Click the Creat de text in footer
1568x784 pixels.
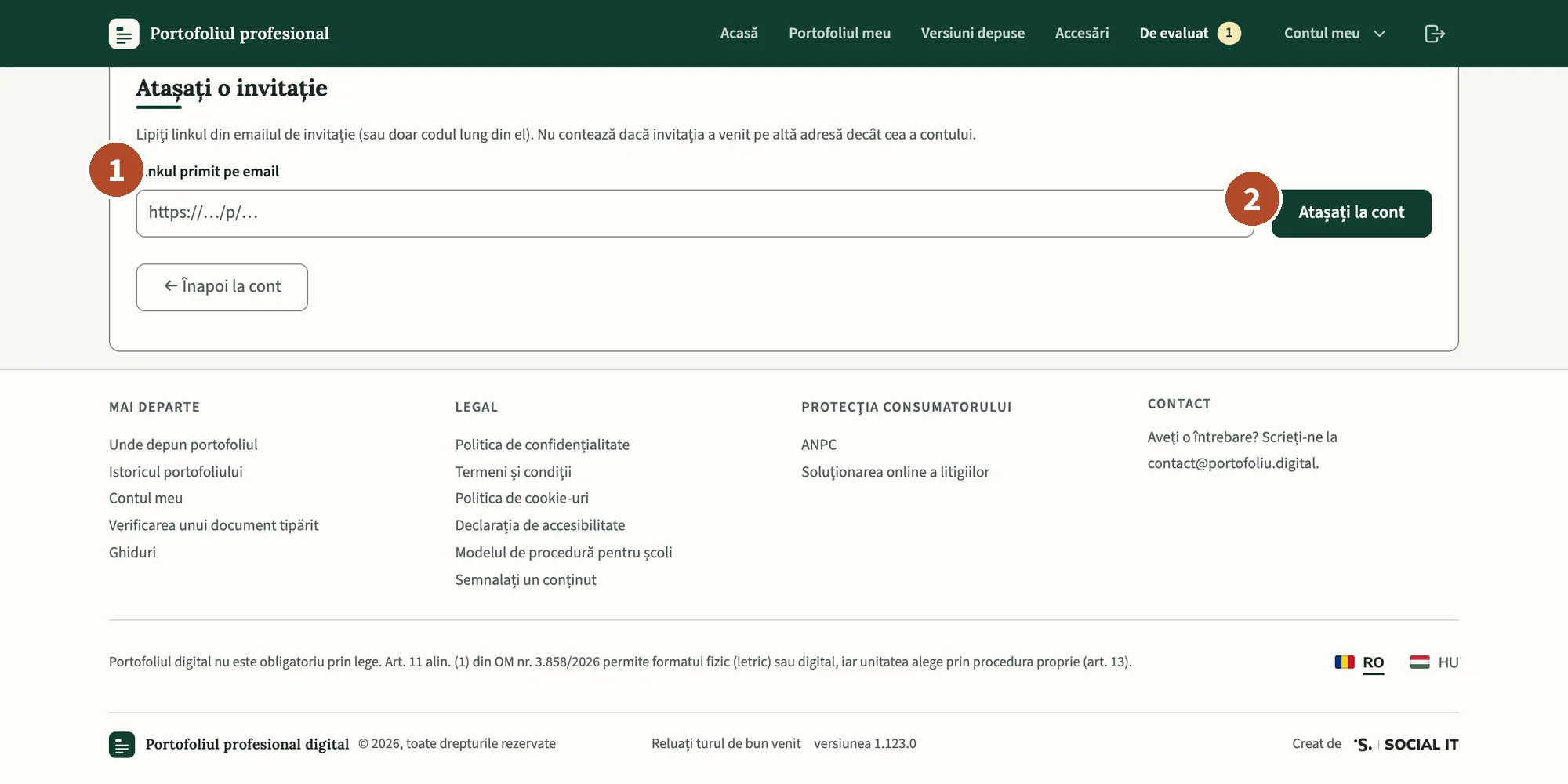tap(1316, 743)
